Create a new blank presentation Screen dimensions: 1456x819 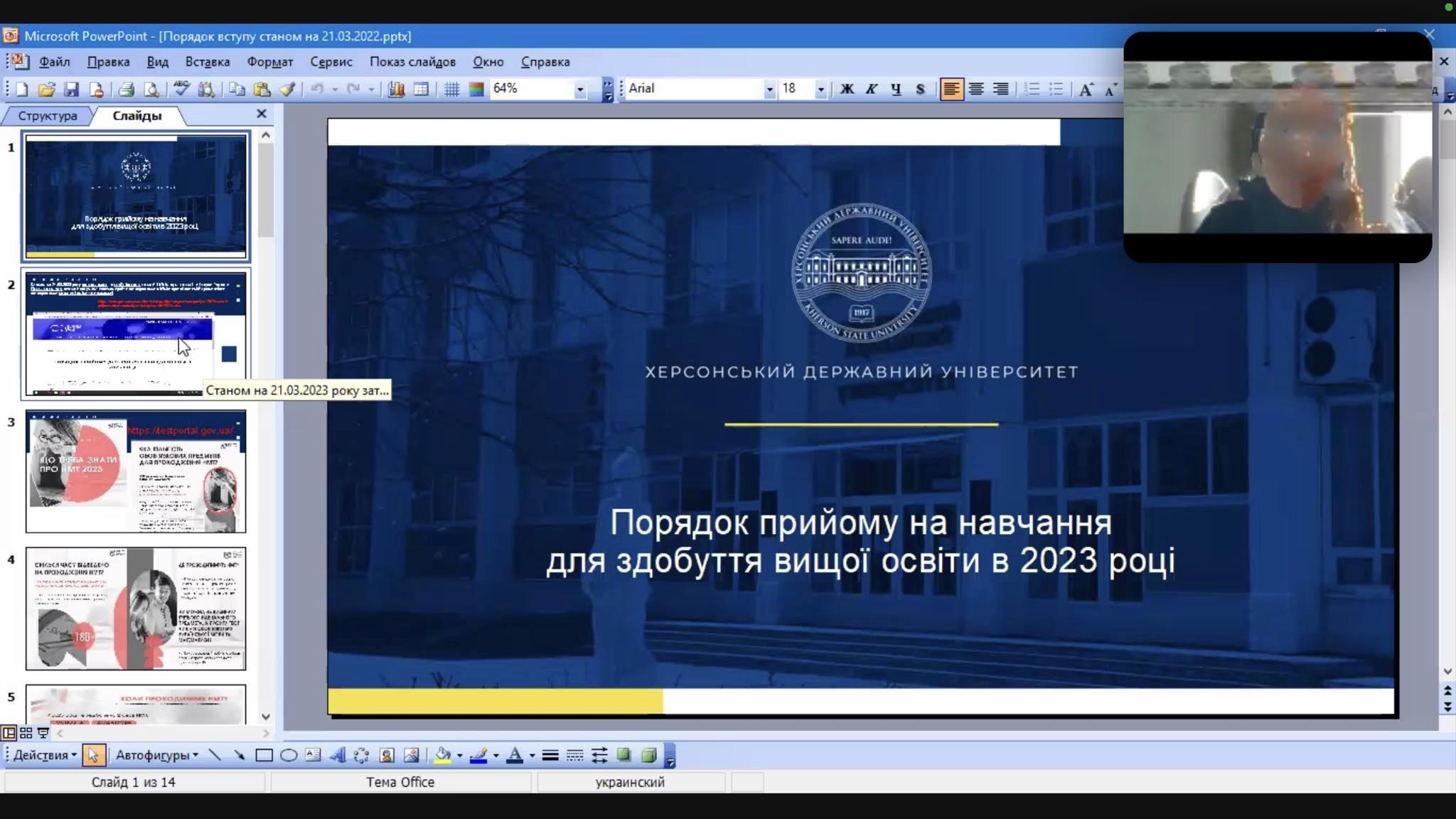pyautogui.click(x=22, y=89)
